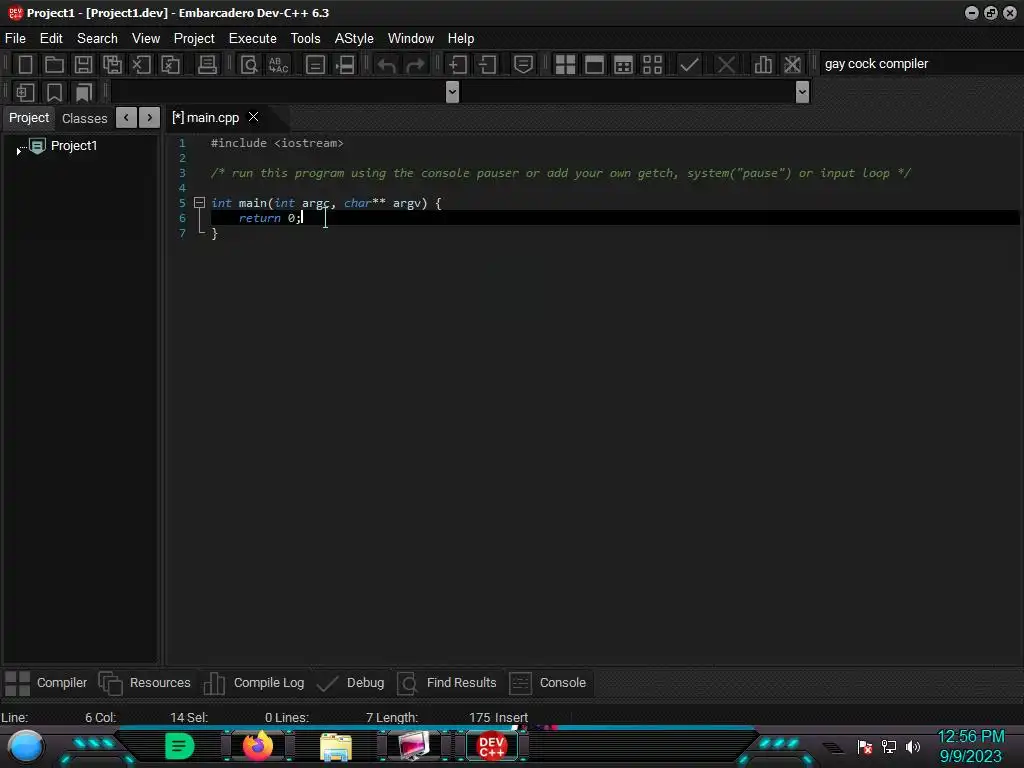Click the Undo arrow icon
This screenshot has height=768, width=1024.
387,65
